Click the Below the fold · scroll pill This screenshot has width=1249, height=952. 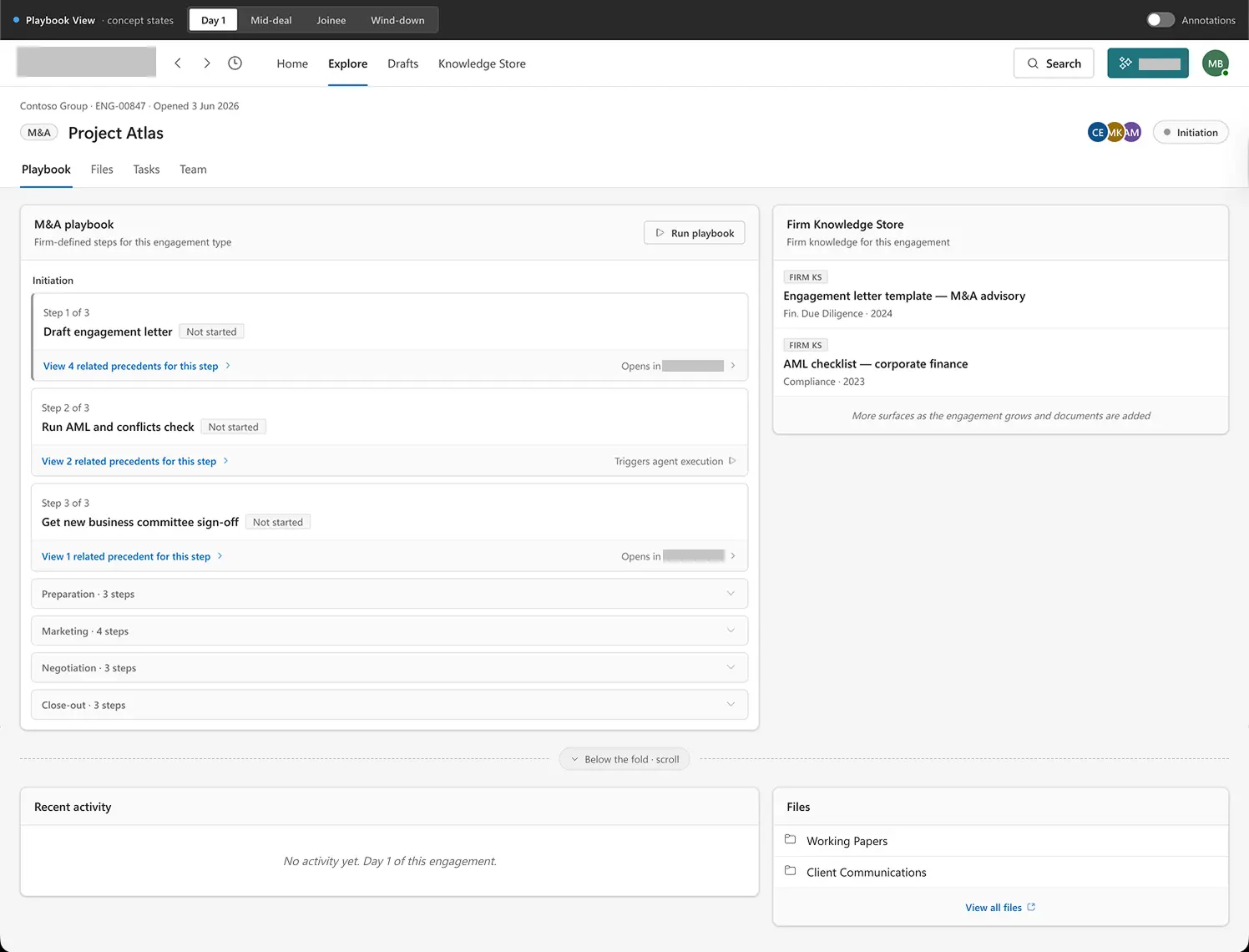coord(624,759)
